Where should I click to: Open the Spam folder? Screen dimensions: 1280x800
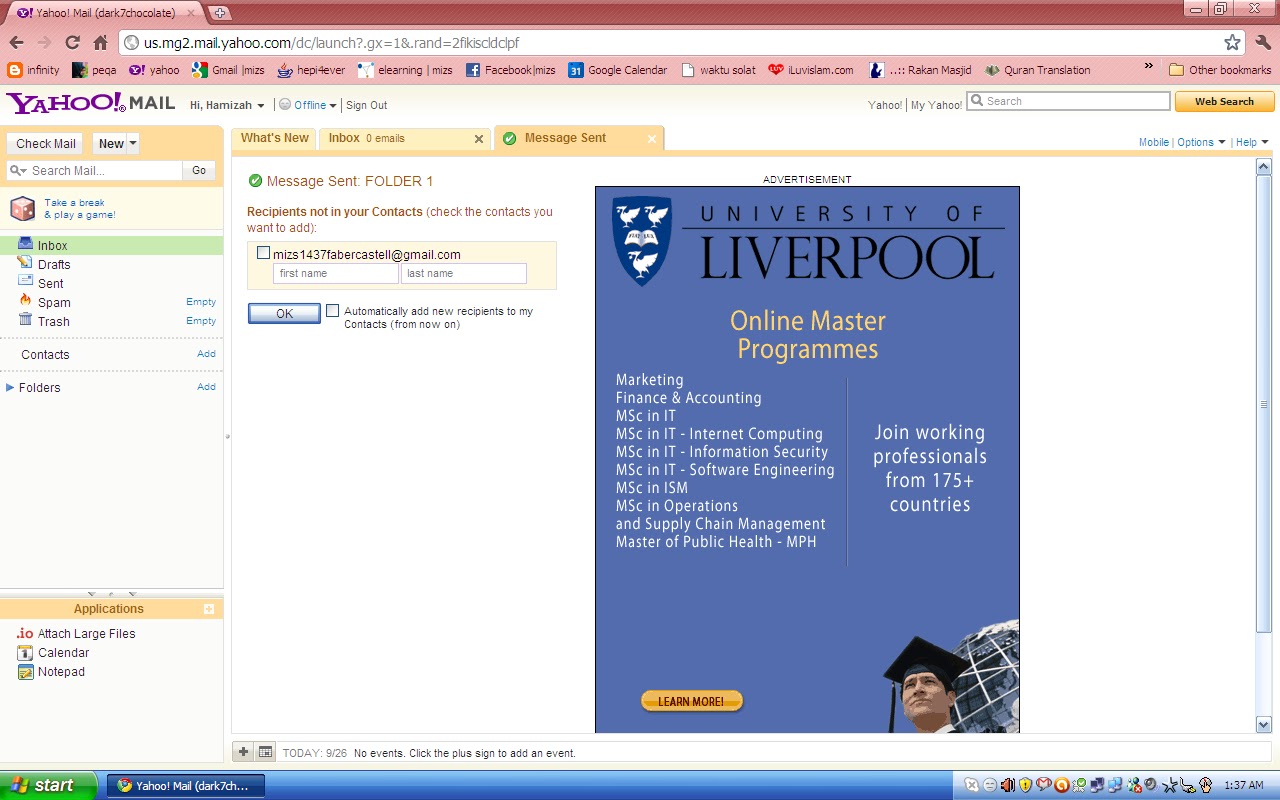pos(54,302)
